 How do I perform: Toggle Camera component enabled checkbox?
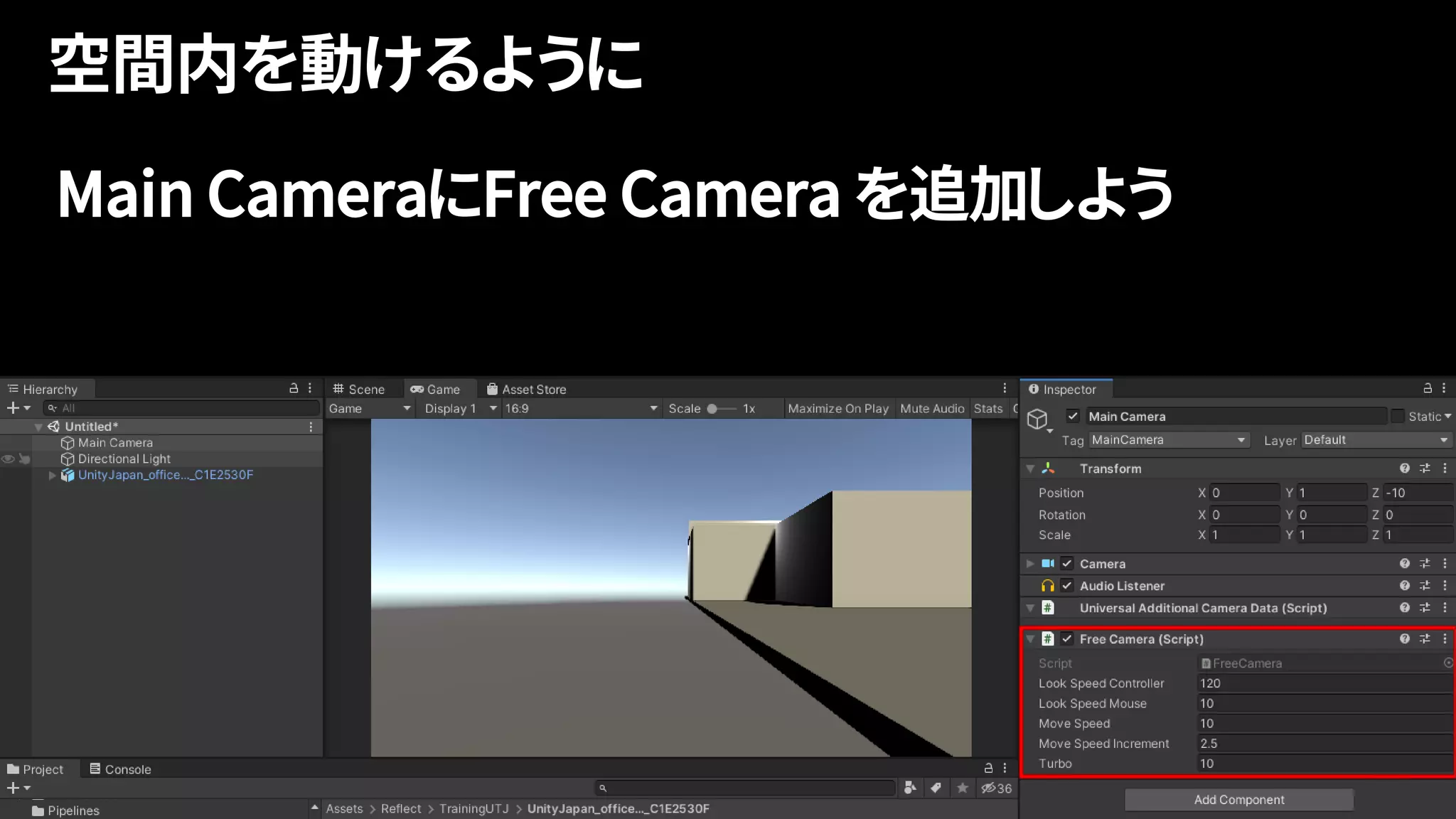coord(1067,564)
